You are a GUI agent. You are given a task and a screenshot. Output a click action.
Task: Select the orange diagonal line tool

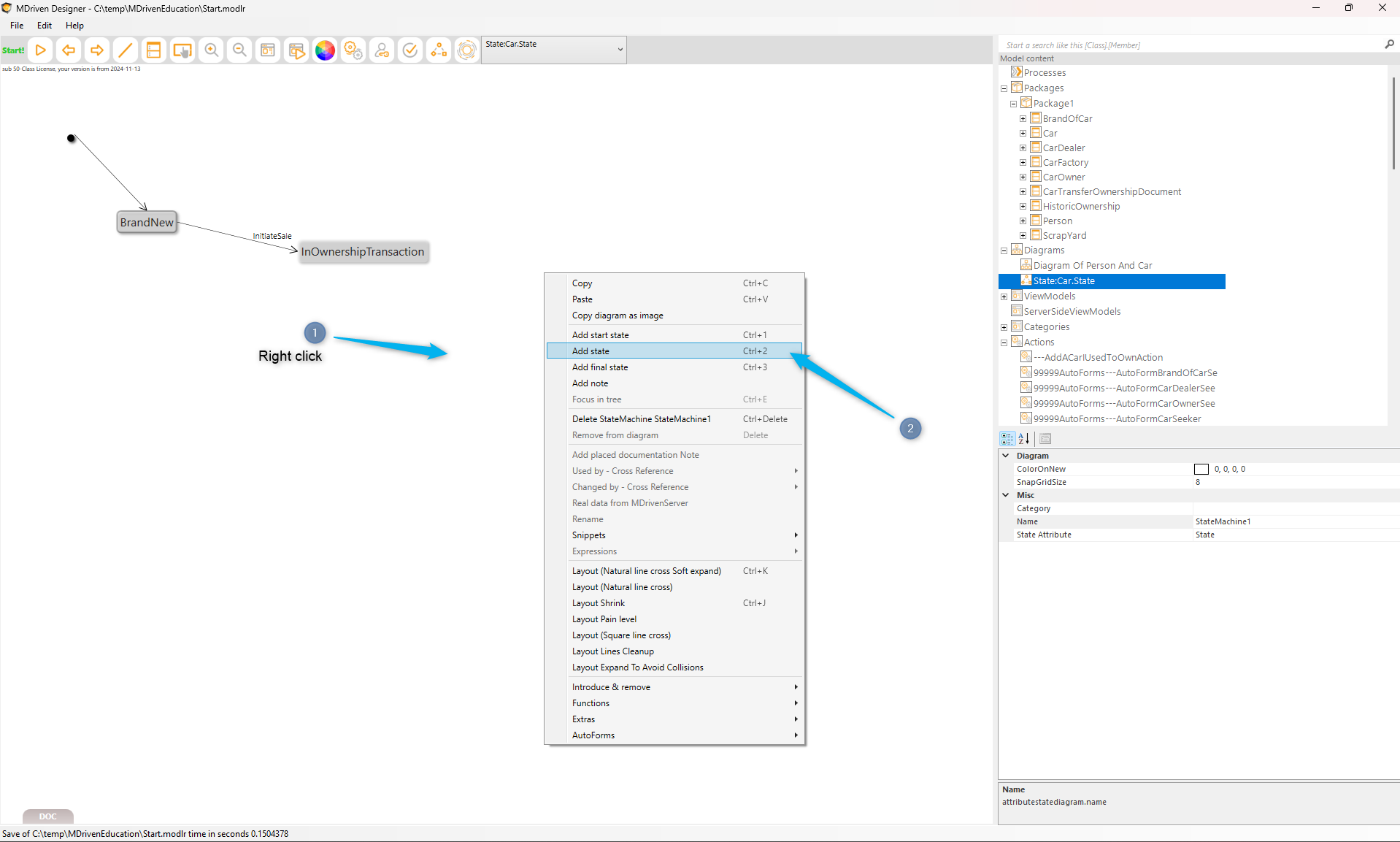[125, 50]
